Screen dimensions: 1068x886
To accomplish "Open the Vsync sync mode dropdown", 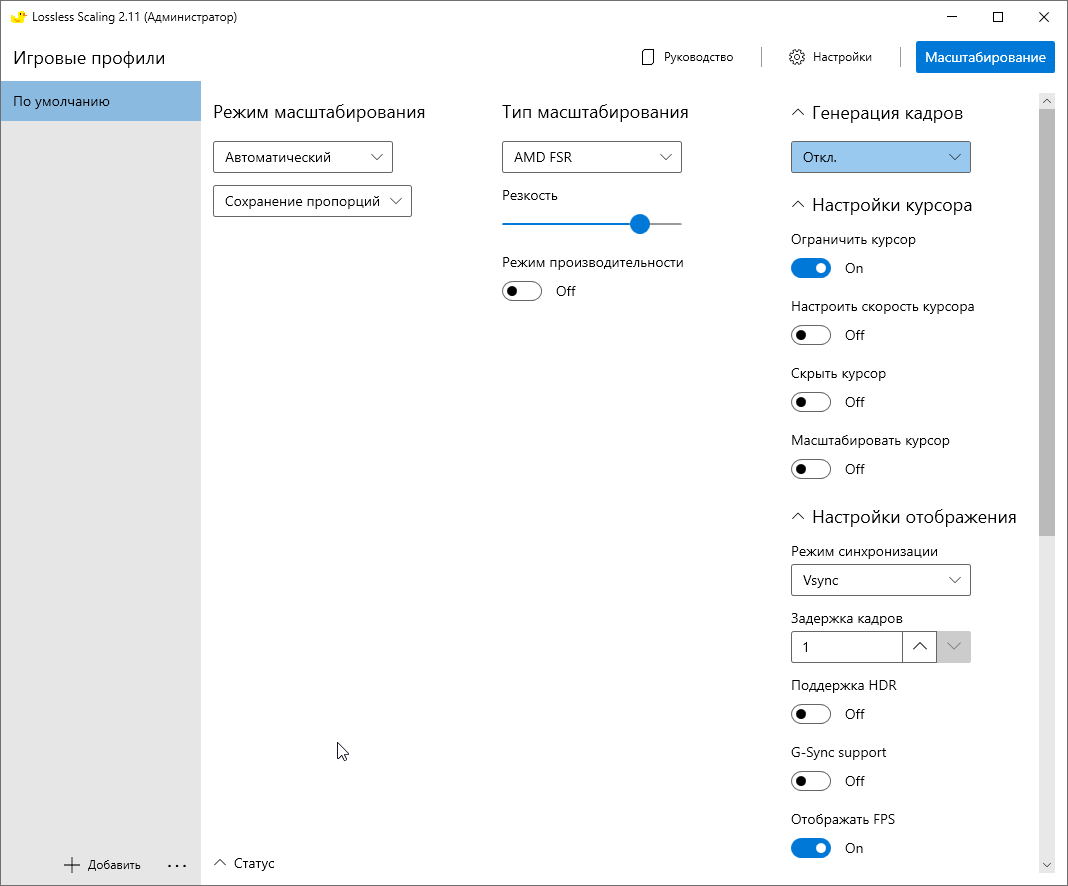I will 880,580.
